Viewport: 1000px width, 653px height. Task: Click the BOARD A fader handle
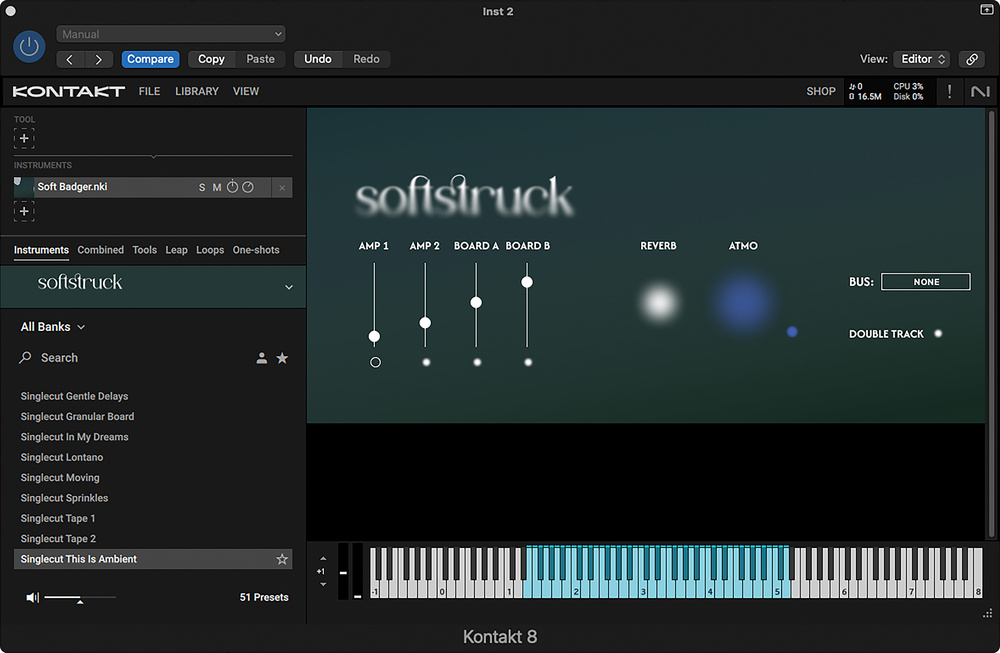[476, 302]
